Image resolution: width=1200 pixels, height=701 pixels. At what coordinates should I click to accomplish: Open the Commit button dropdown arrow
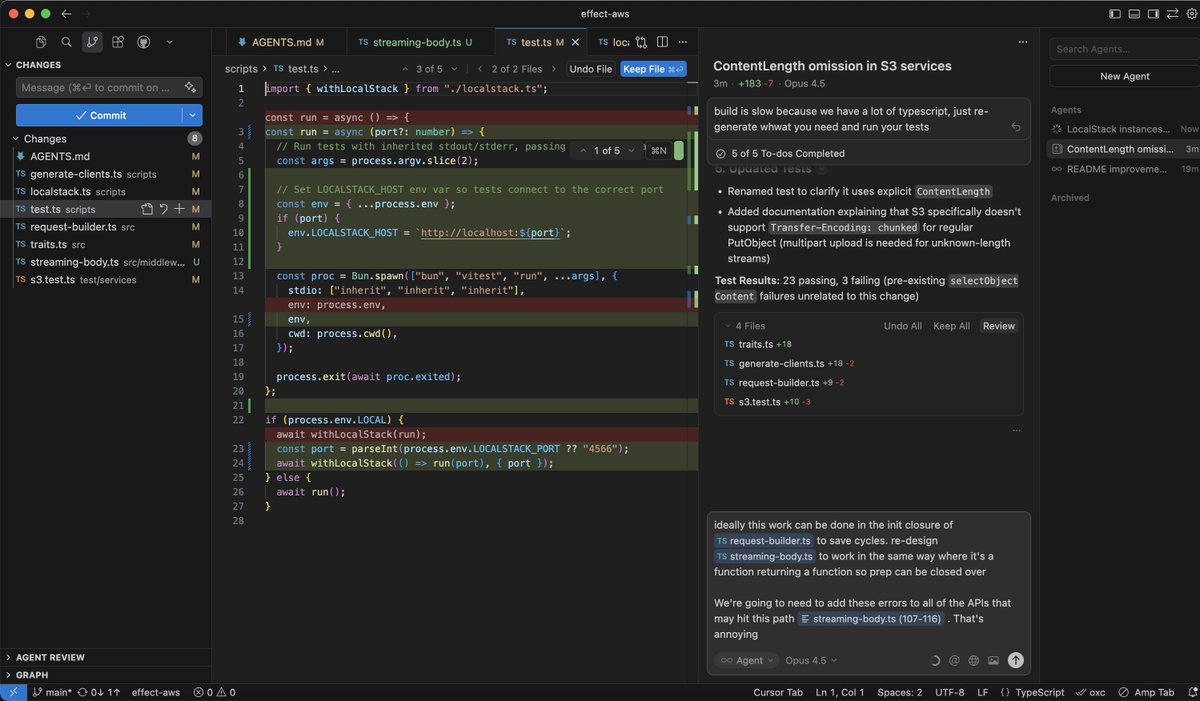click(x=192, y=115)
